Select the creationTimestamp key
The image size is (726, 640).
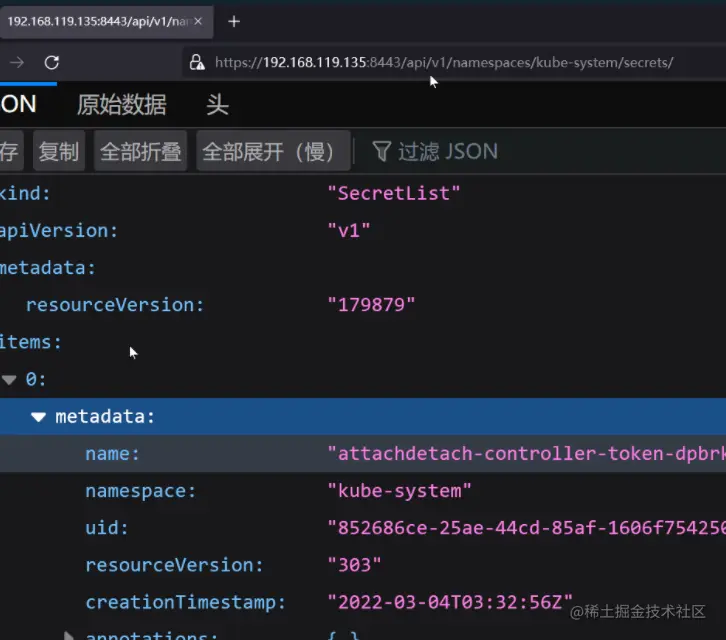coord(186,602)
